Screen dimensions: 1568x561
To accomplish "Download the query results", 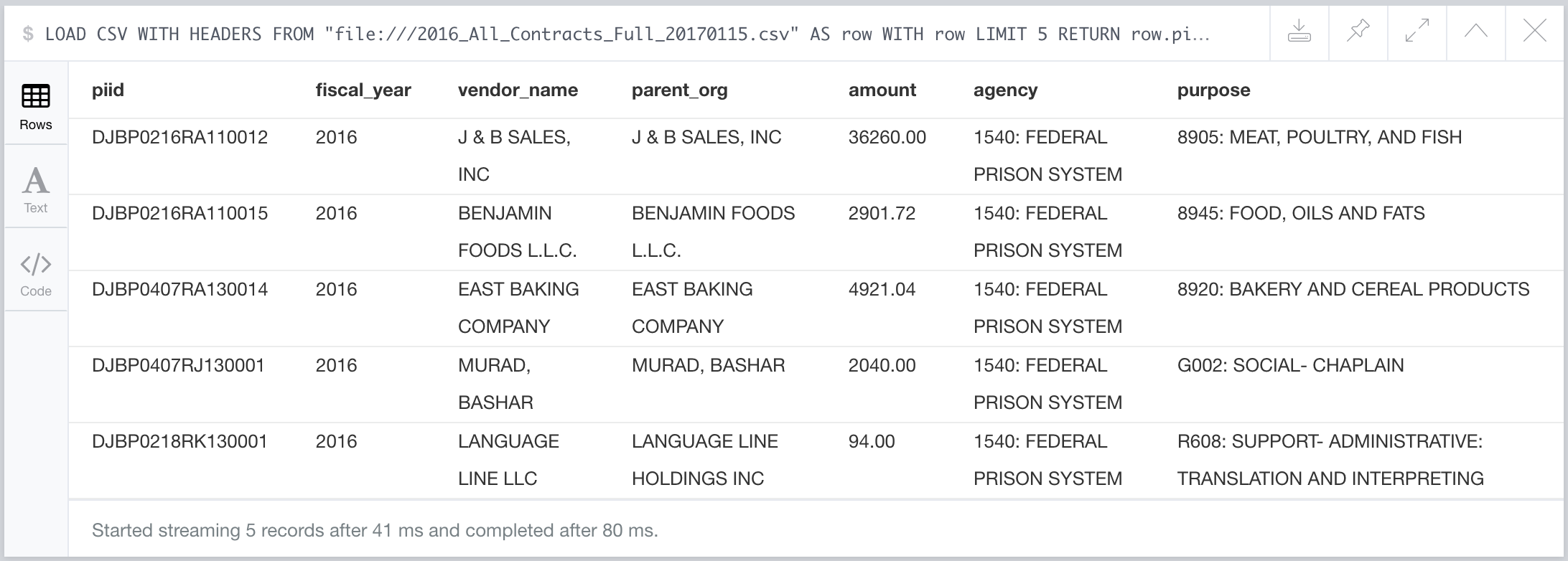I will tap(1299, 32).
